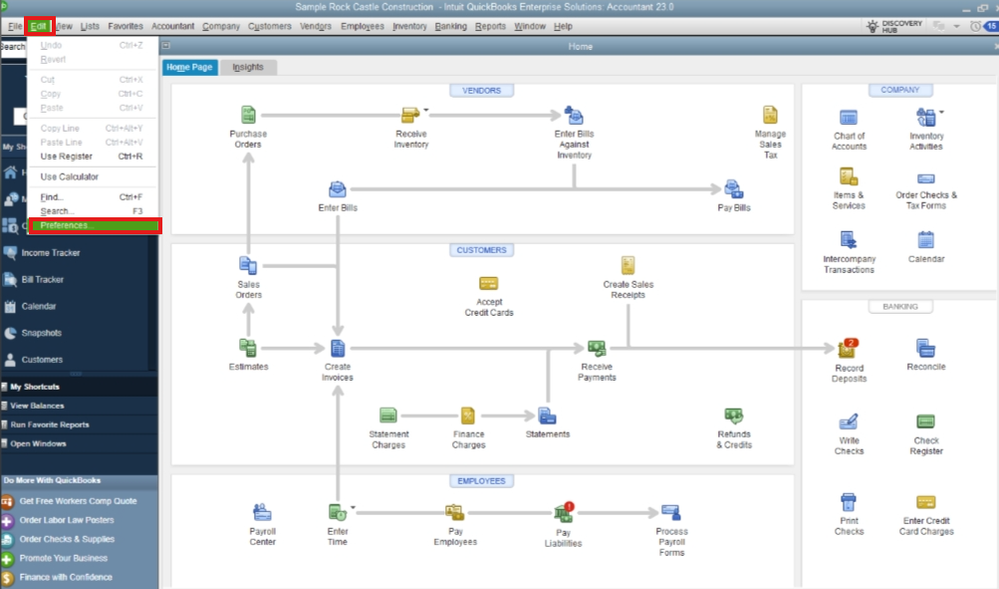Open Bill Tracker in sidebar
Image resolution: width=999 pixels, height=589 pixels.
tap(43, 279)
